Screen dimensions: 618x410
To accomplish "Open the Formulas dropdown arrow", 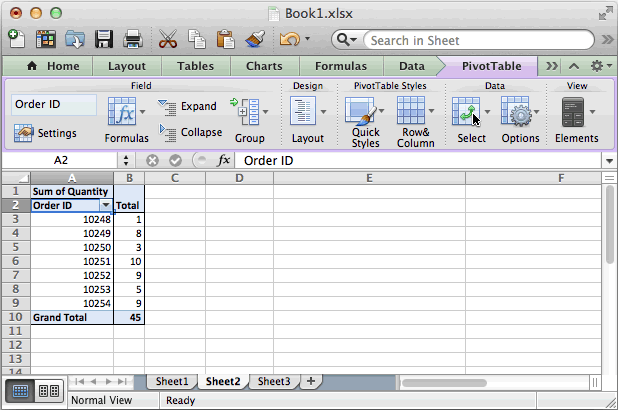I will pos(143,112).
